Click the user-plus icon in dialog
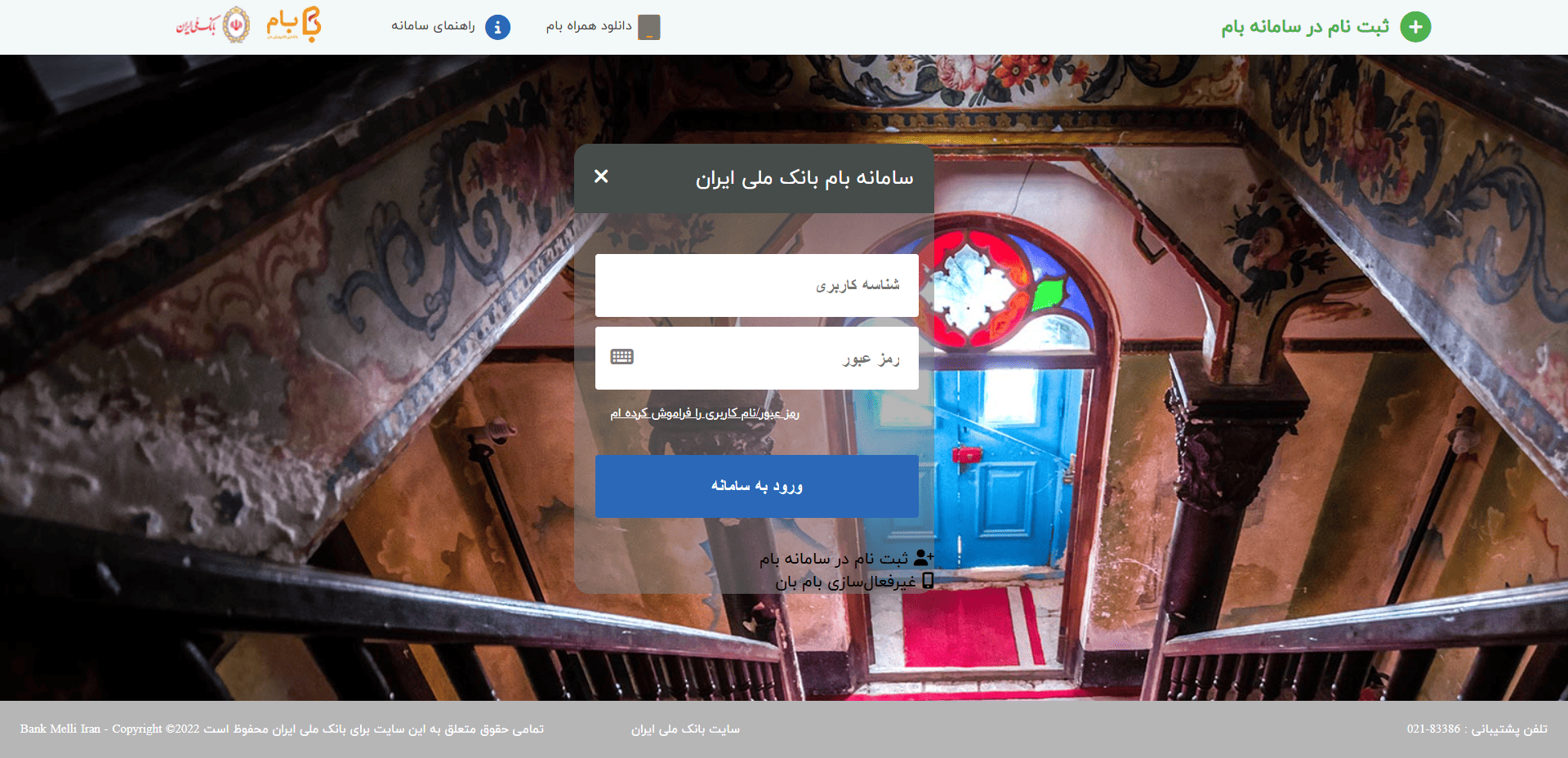The height and width of the screenshot is (758, 1568). (x=923, y=557)
